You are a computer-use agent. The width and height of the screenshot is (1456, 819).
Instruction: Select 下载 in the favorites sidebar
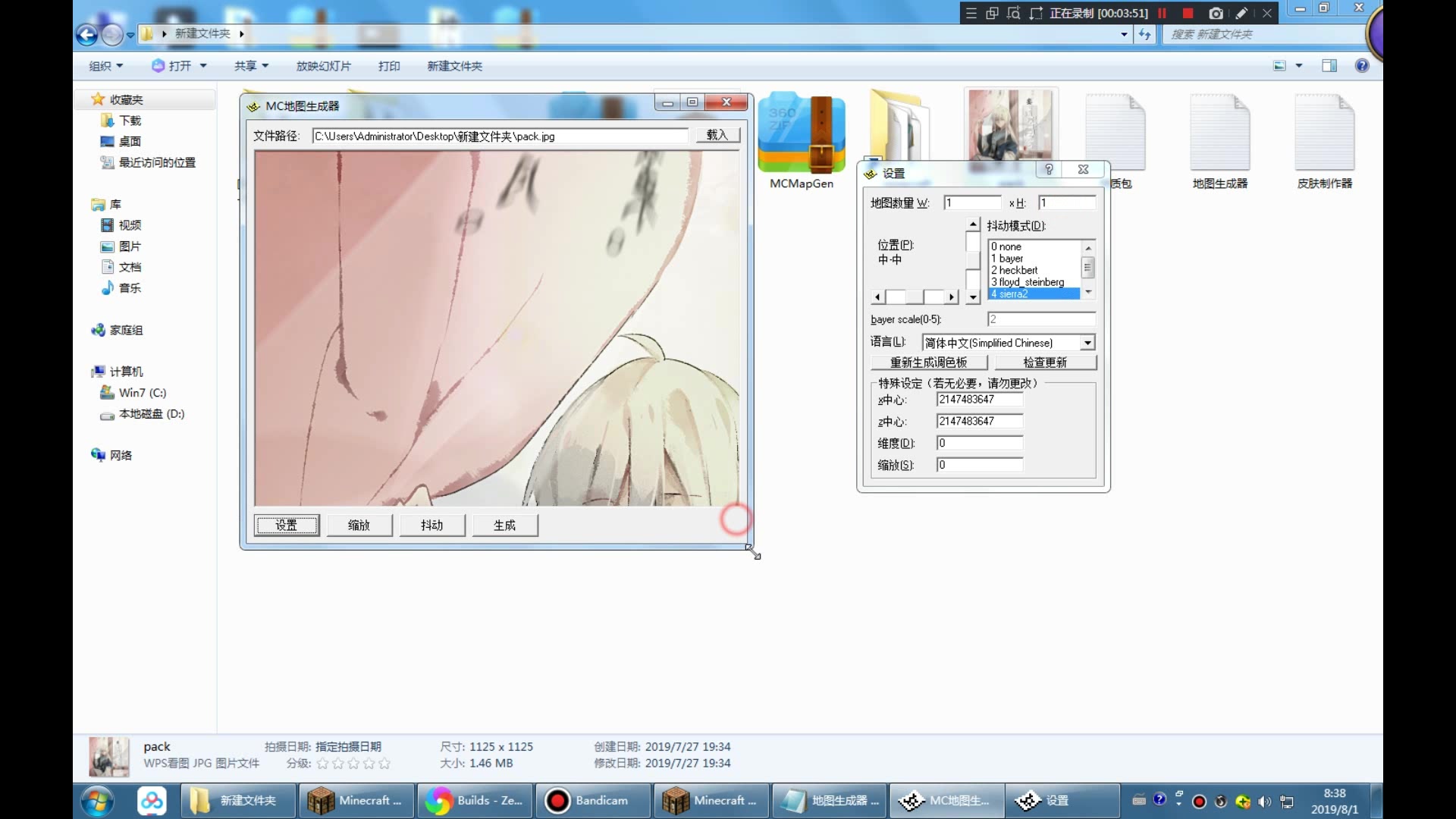(x=130, y=121)
